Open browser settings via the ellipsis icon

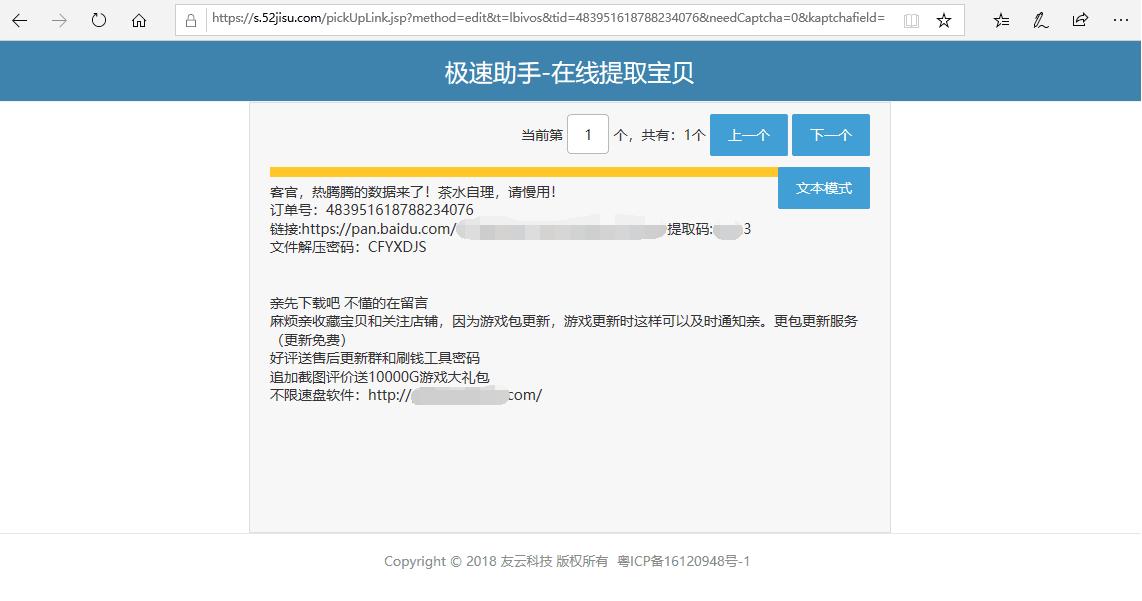tap(1121, 19)
